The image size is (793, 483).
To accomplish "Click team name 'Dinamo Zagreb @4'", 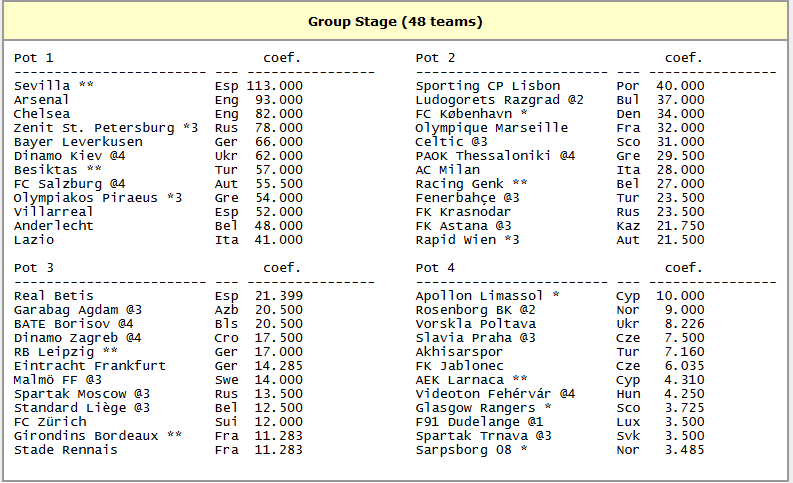I will click(x=78, y=338).
